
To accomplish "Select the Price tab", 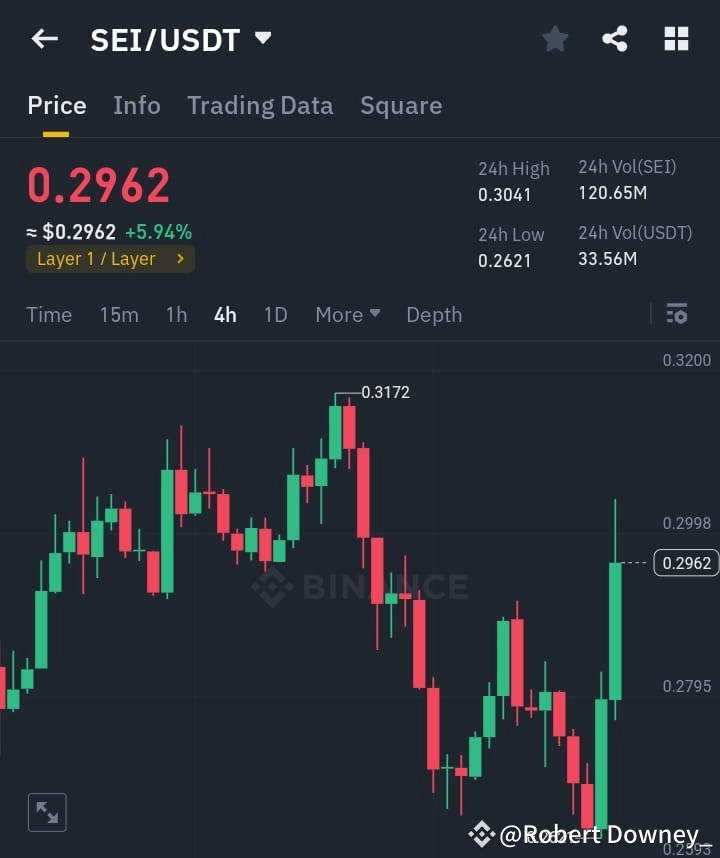I will [57, 105].
